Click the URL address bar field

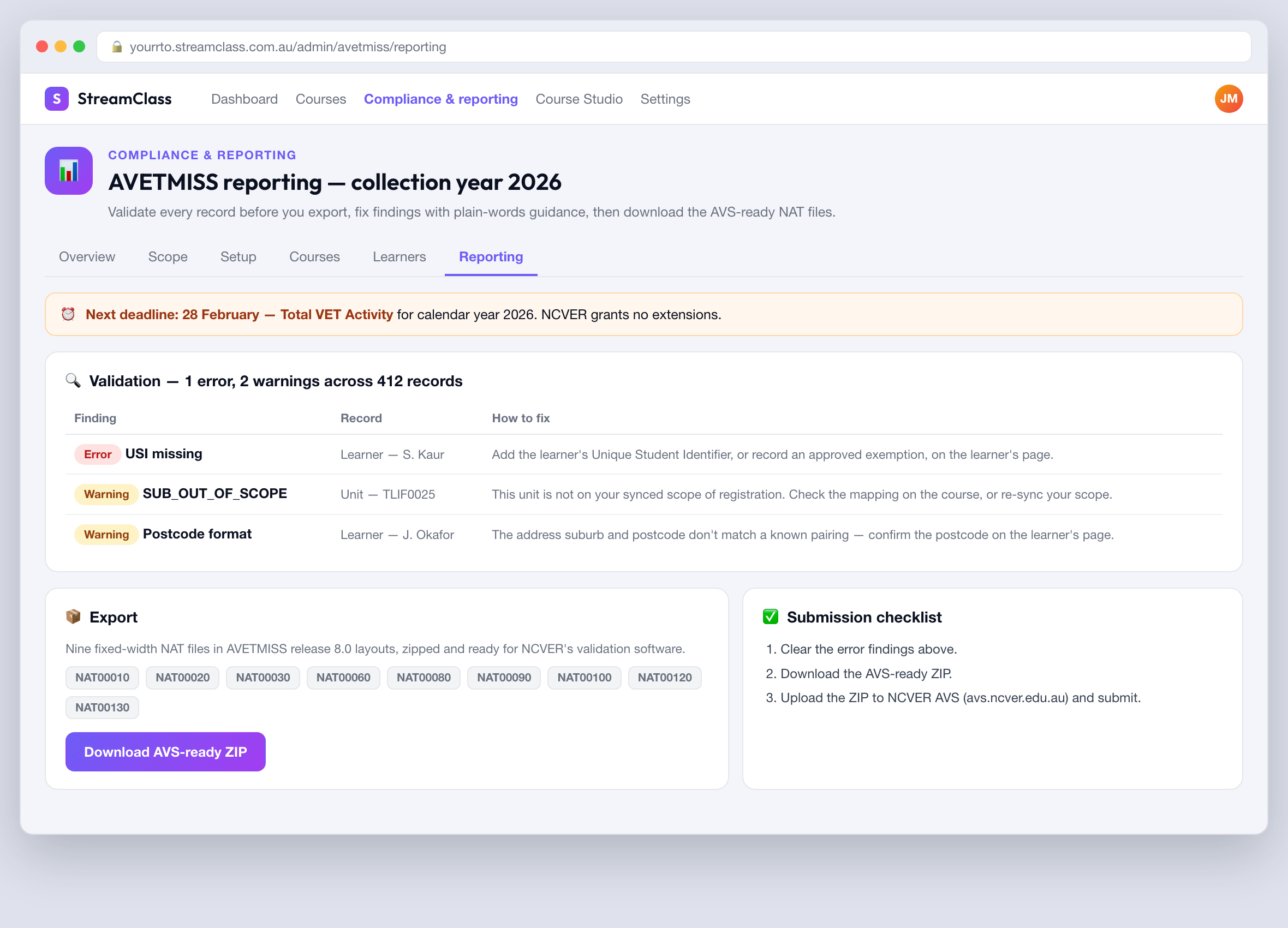[673, 46]
